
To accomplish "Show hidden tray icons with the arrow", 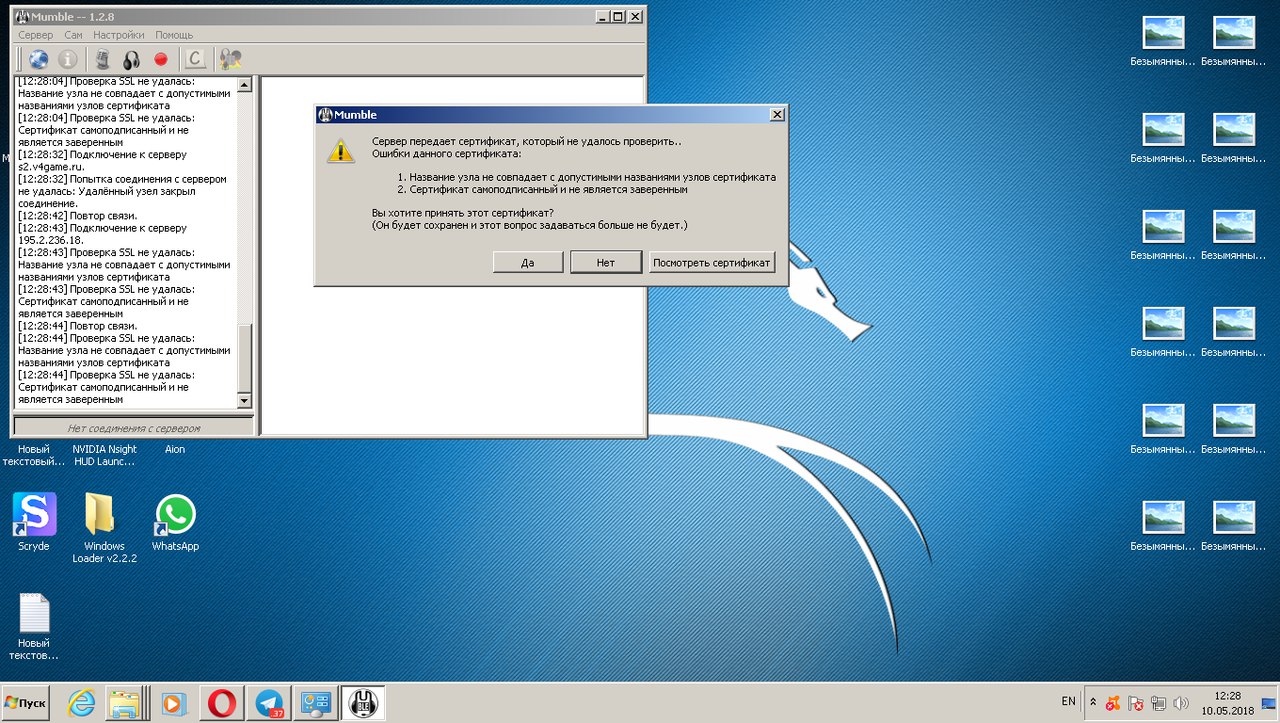I will [x=1093, y=702].
